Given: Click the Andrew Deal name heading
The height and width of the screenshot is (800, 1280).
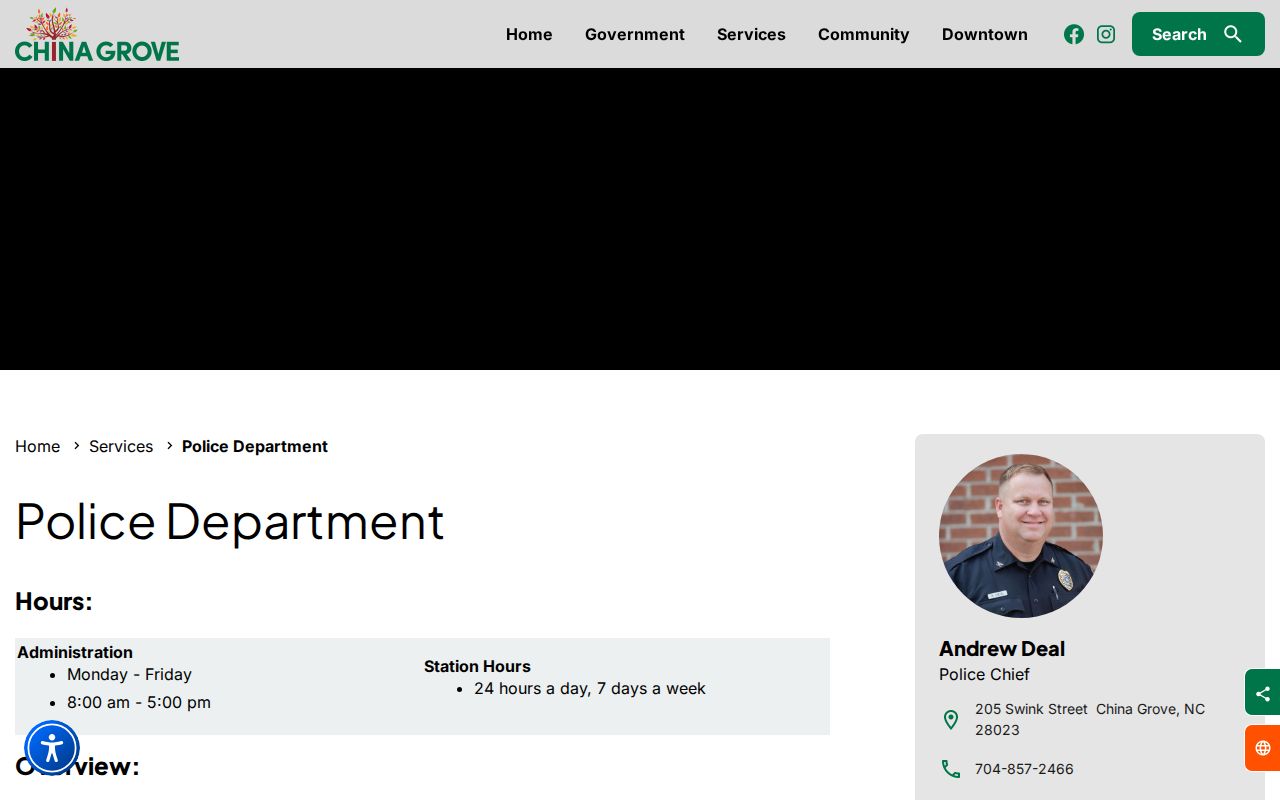Looking at the screenshot, I should tap(1002, 648).
